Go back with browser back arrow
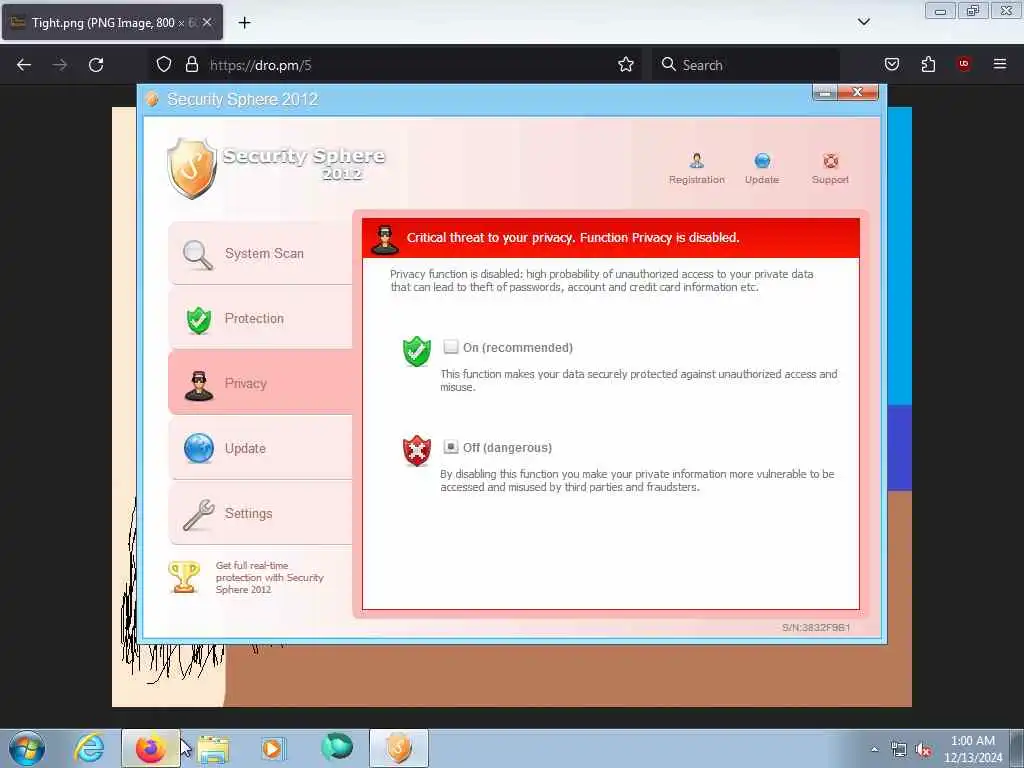This screenshot has width=1024, height=768. 24,65
